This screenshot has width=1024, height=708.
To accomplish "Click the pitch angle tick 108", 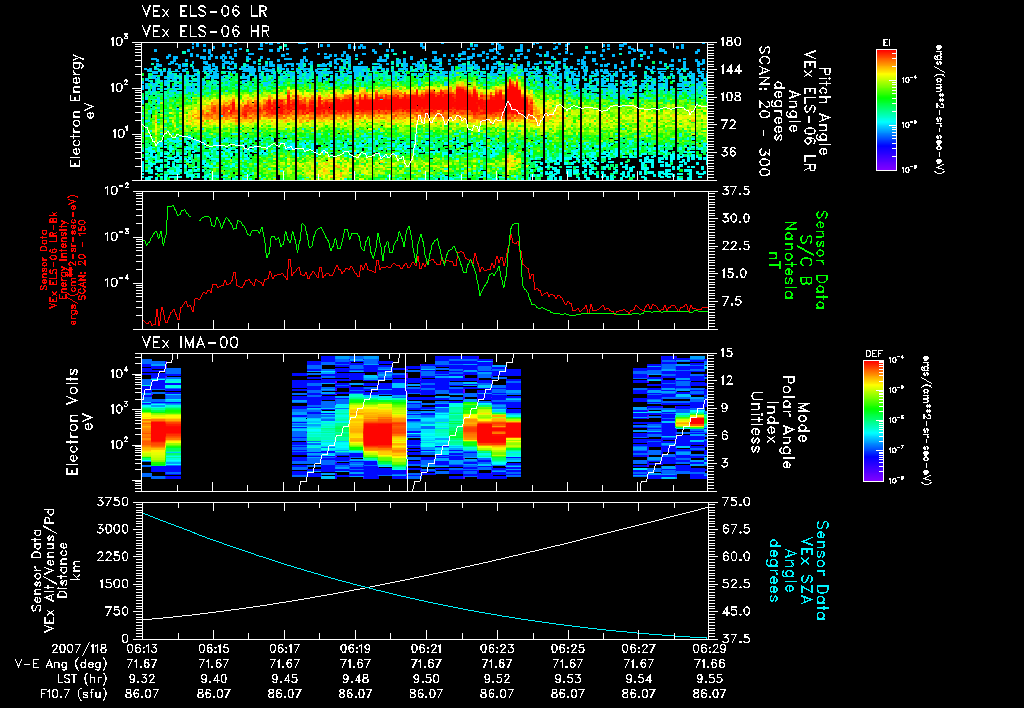I will coord(730,97).
